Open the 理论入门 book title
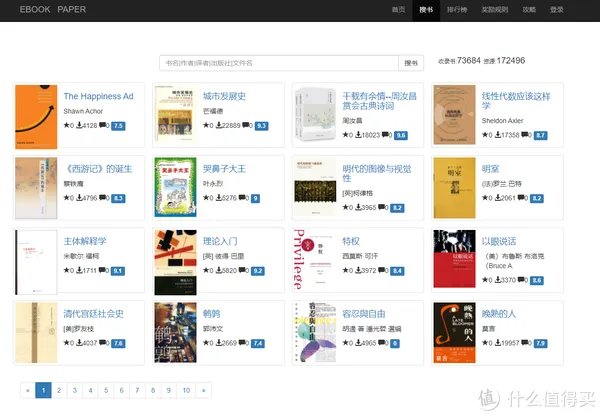600x416 pixels. coord(220,241)
